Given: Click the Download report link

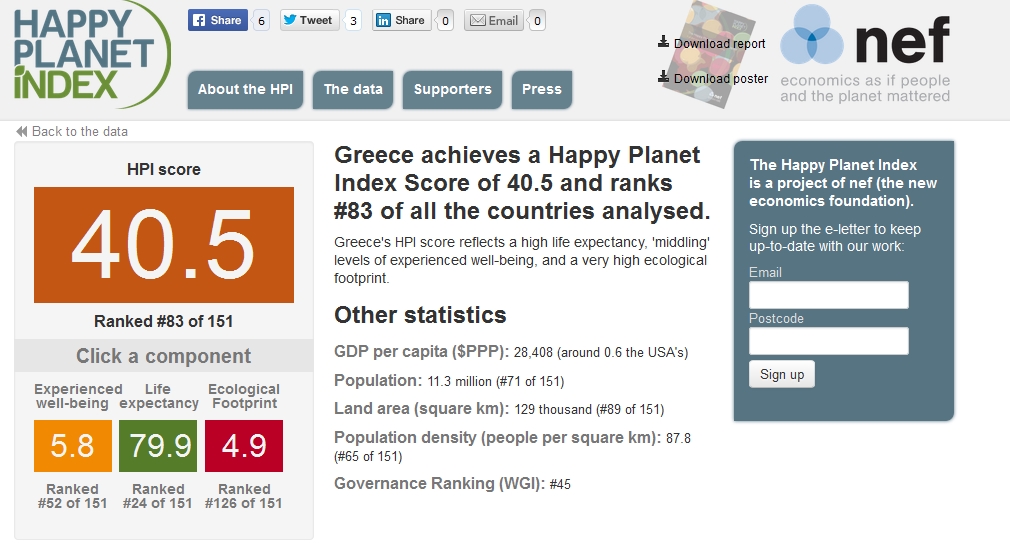Looking at the screenshot, I should tap(719, 43).
